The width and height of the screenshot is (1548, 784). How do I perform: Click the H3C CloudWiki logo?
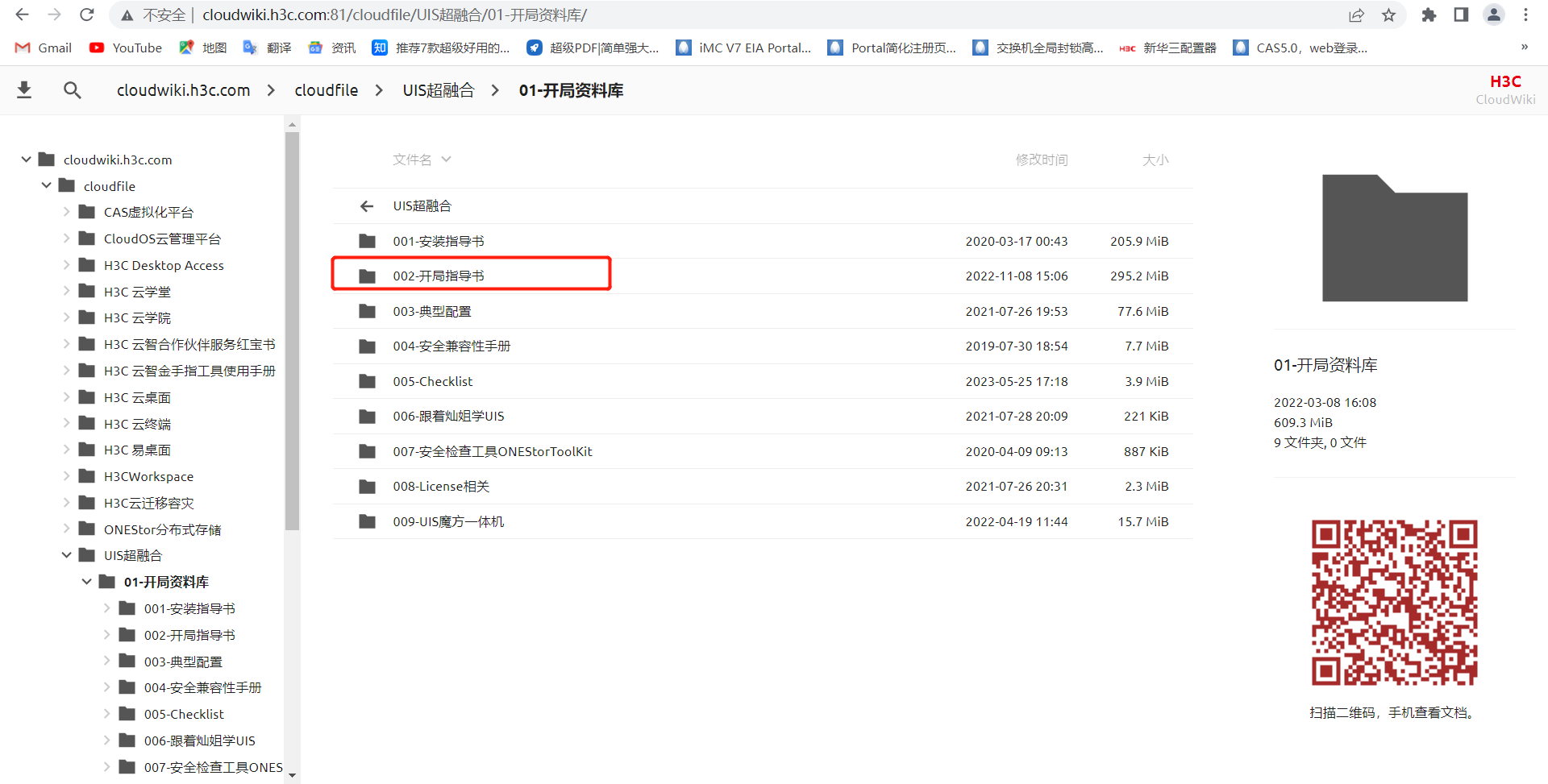1505,89
